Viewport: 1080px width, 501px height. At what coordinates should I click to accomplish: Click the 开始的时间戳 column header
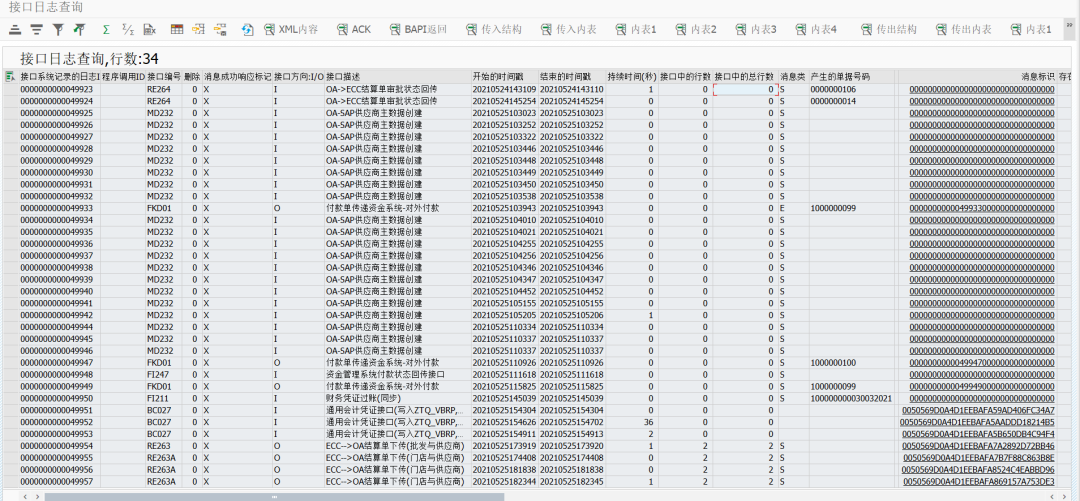(505, 76)
